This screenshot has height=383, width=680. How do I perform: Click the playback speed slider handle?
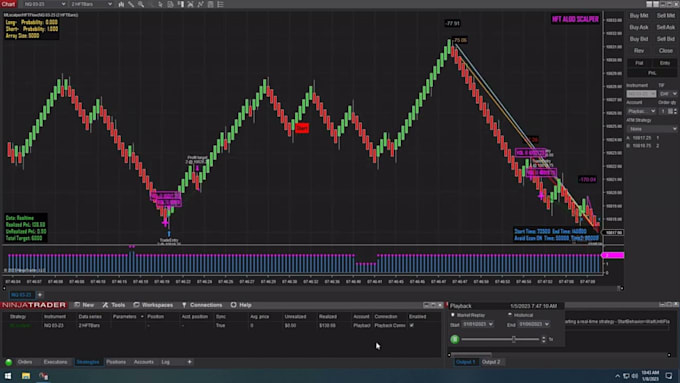514,339
